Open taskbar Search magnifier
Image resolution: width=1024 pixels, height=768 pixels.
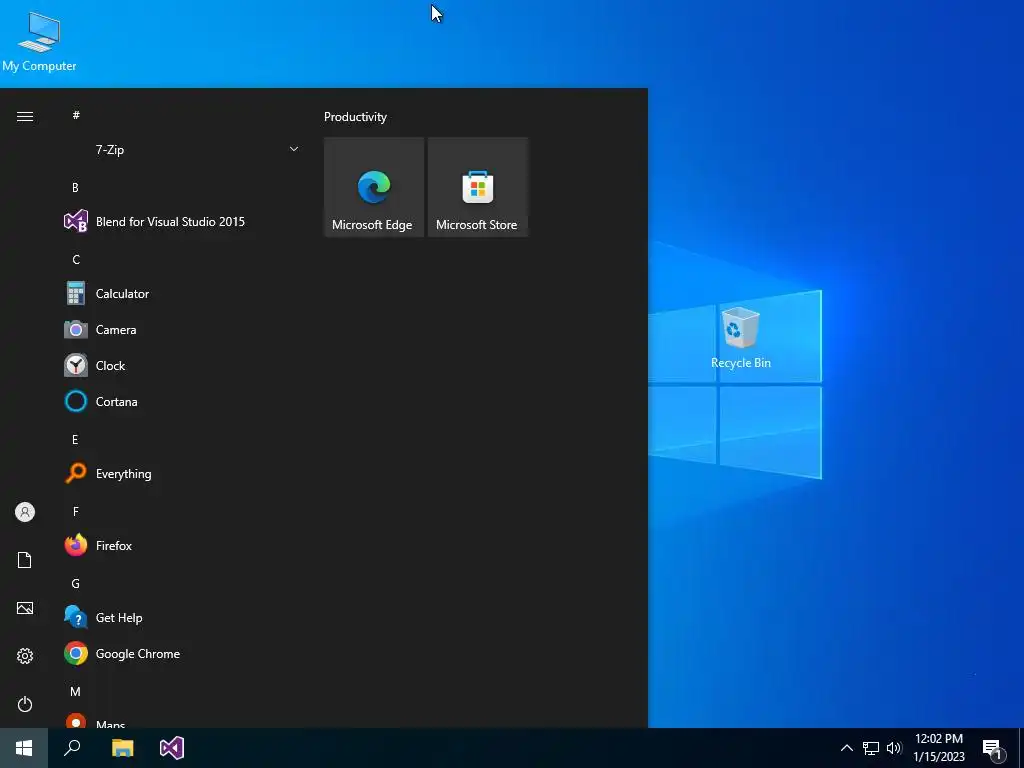(72, 748)
